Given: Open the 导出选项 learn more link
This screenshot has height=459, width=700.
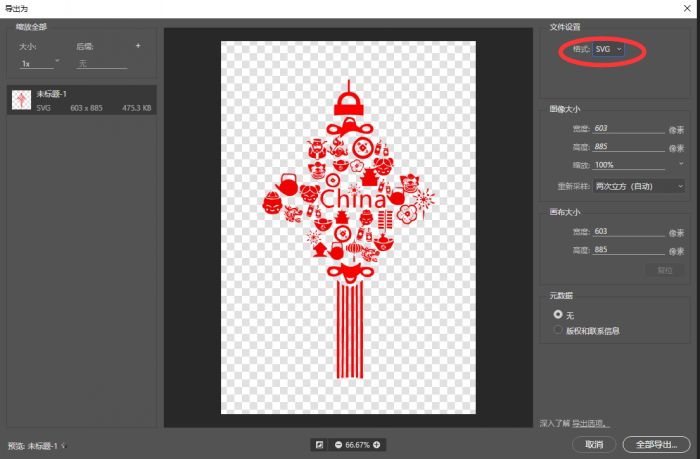Looking at the screenshot, I should coord(590,423).
